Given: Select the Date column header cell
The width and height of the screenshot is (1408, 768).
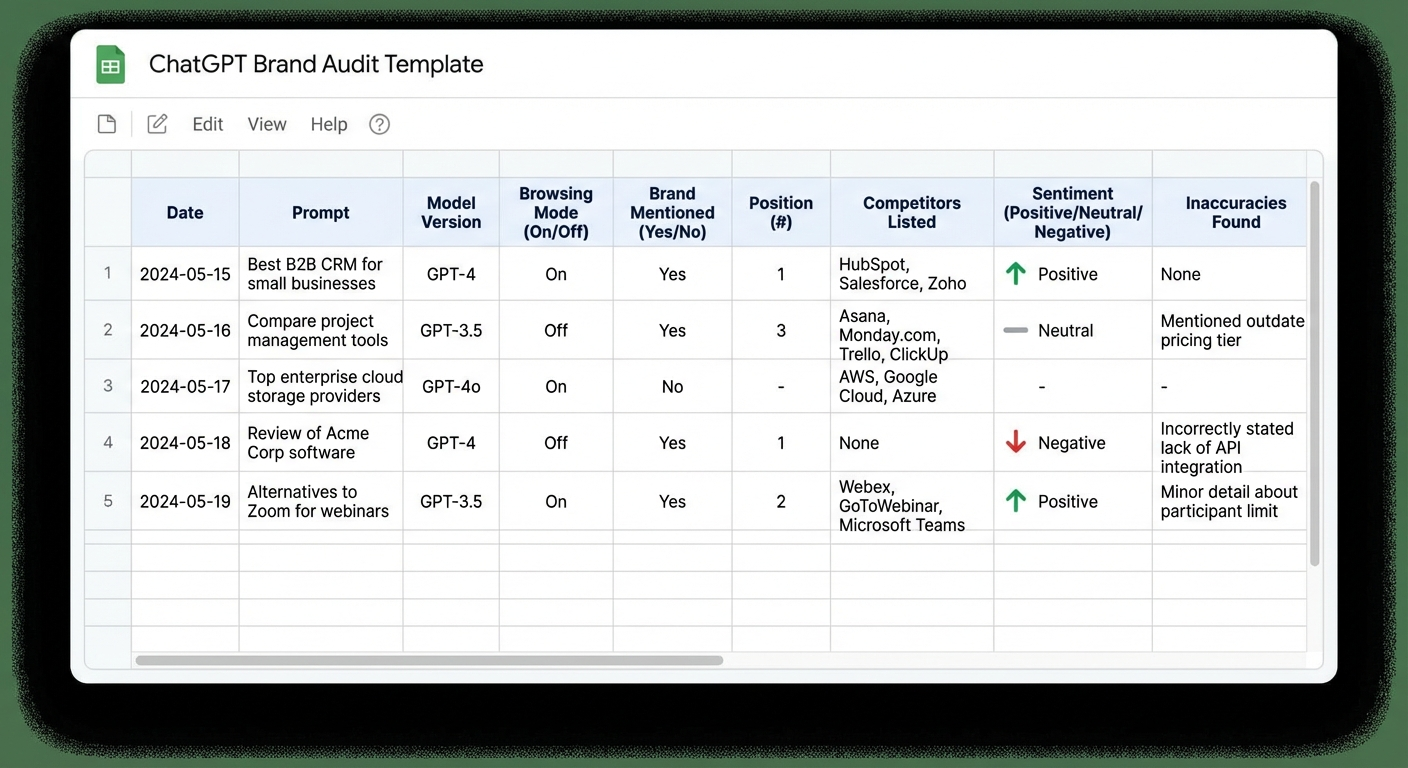Looking at the screenshot, I should click(x=184, y=212).
